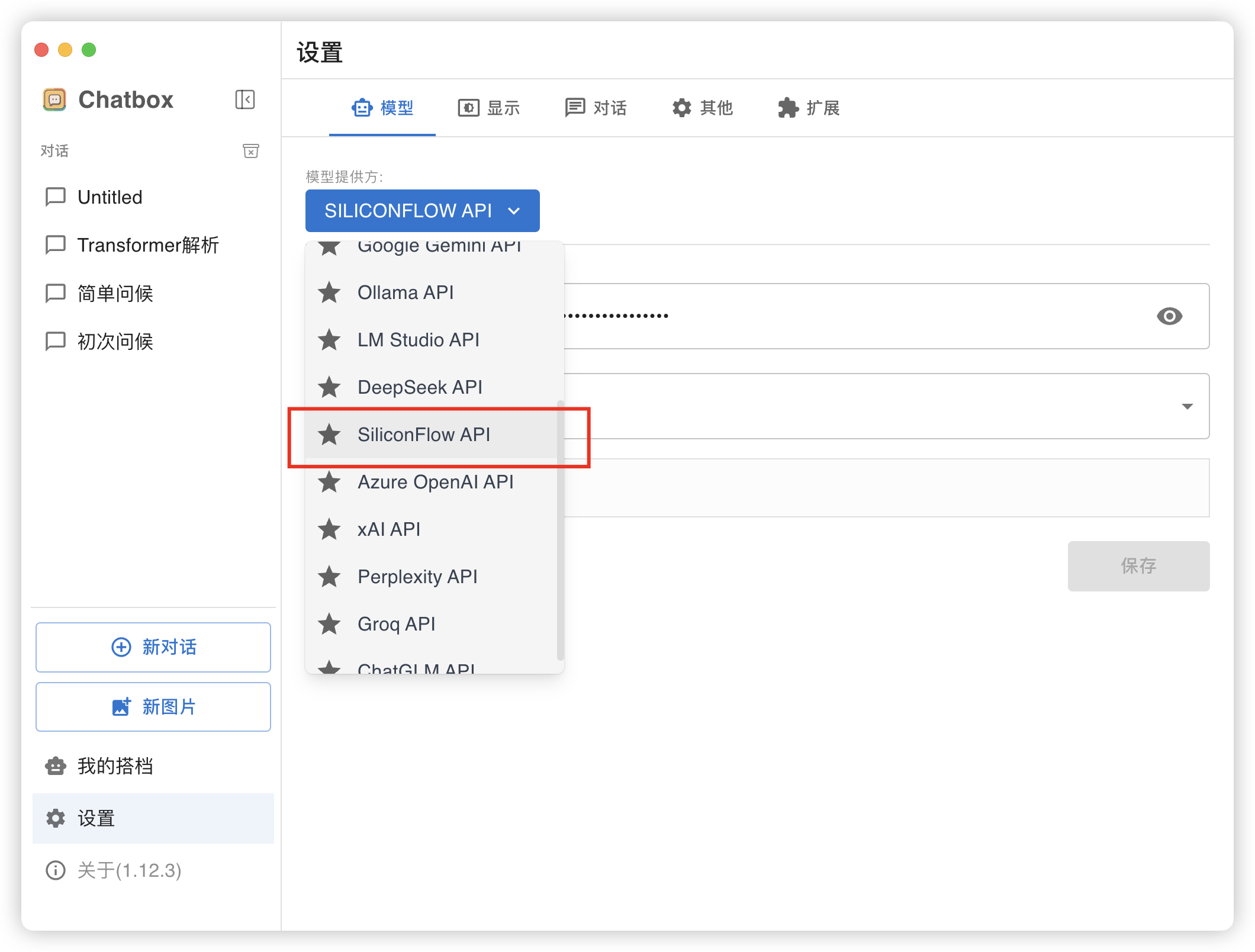Image resolution: width=1255 pixels, height=952 pixels.
Task: Select Azure OpenAI API from the list
Action: pyautogui.click(x=432, y=482)
